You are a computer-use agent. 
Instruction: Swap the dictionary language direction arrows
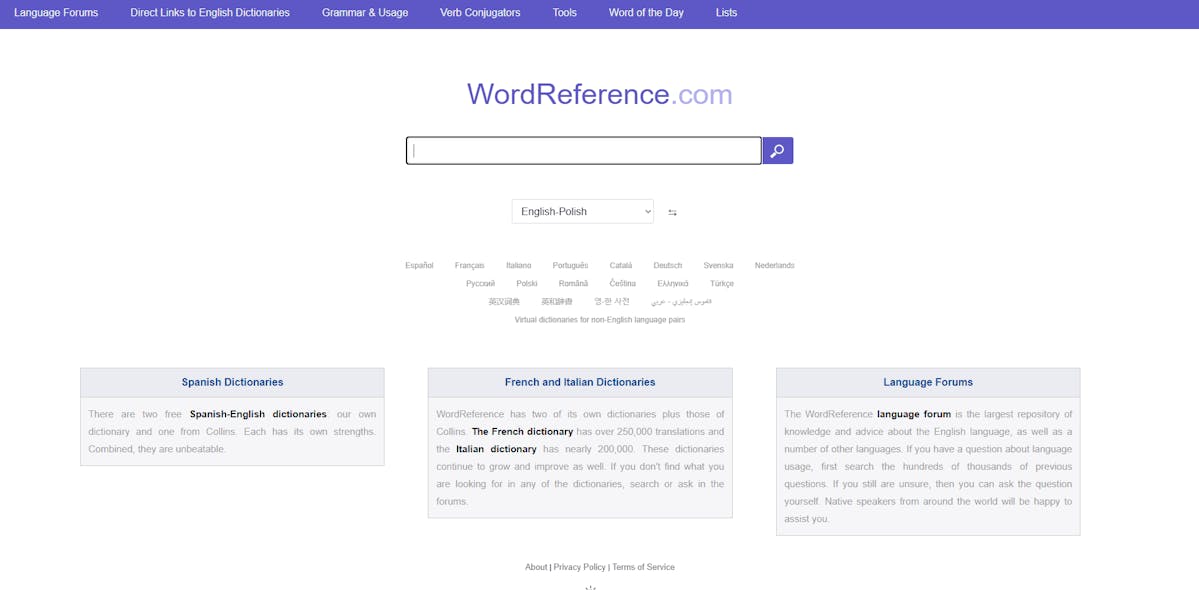(672, 212)
